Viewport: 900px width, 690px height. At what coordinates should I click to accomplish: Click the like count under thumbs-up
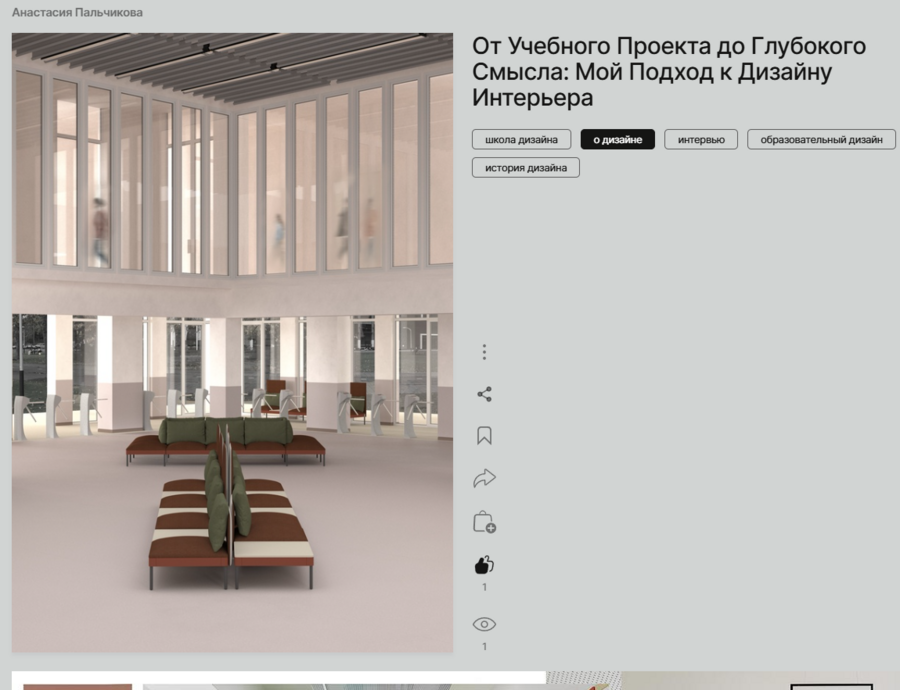(x=484, y=587)
